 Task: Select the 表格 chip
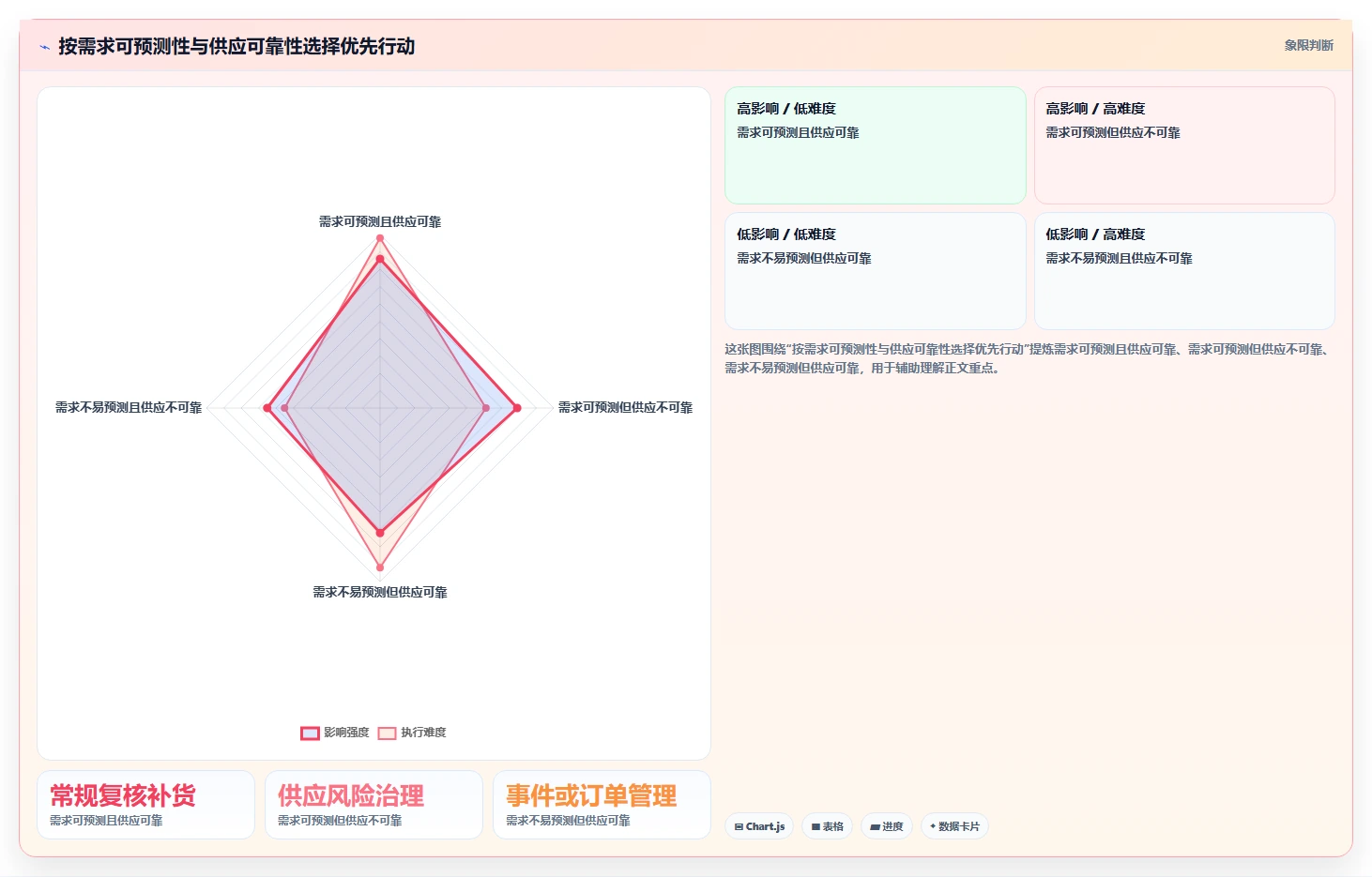827,826
